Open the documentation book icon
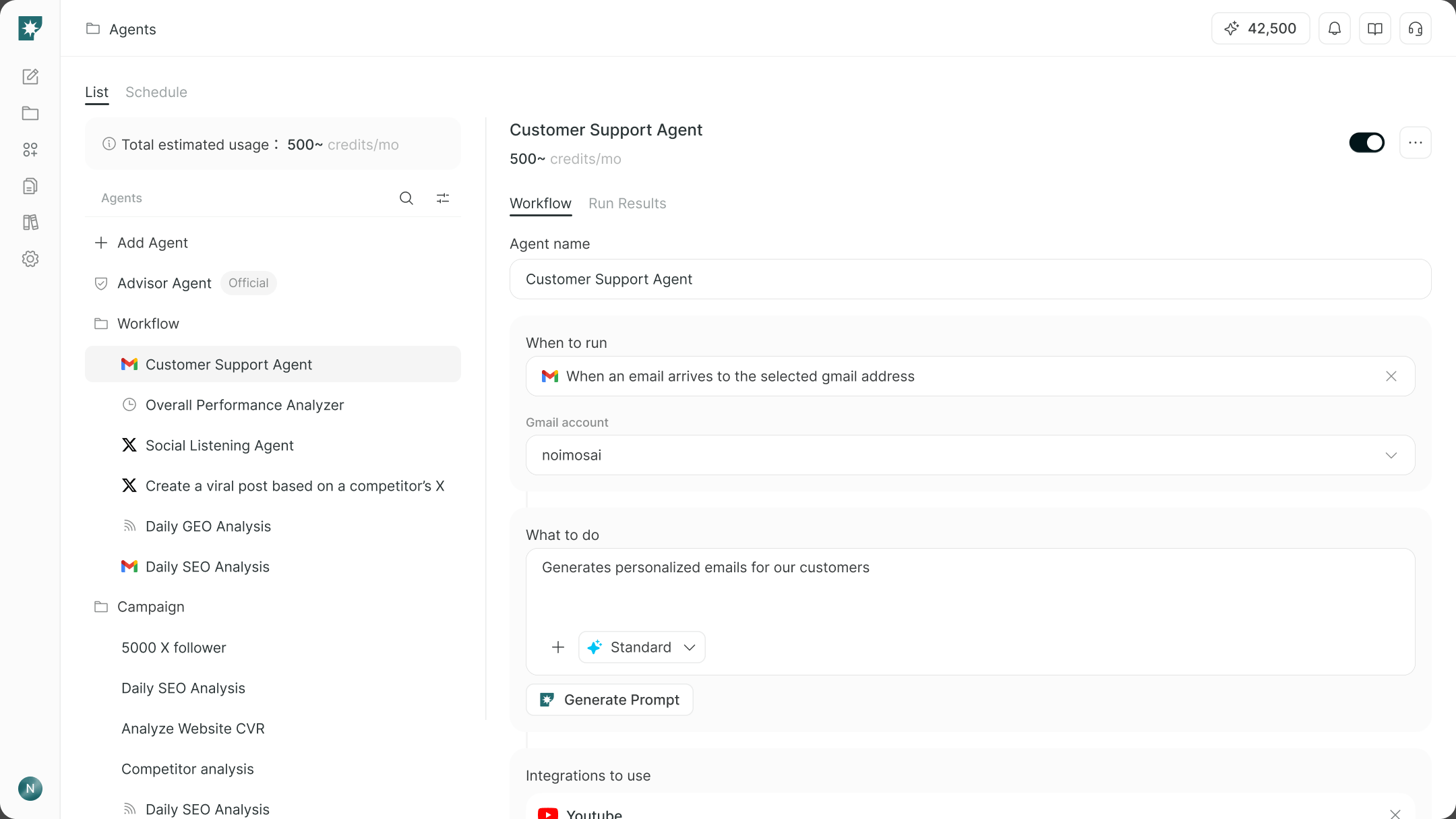Viewport: 1456px width, 819px height. [1375, 28]
